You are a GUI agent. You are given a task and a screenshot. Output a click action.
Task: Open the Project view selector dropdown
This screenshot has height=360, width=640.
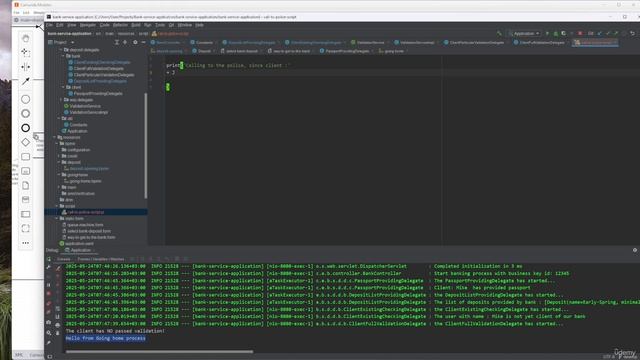coord(61,42)
